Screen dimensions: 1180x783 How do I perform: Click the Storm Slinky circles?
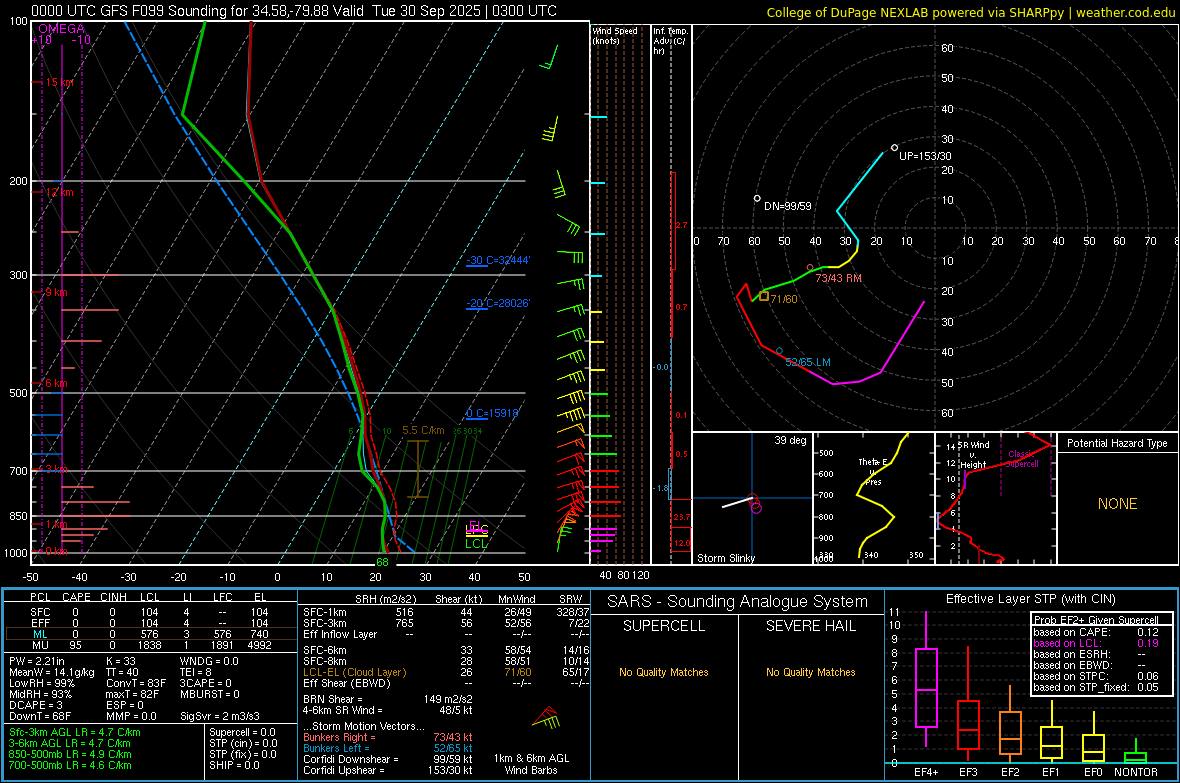click(755, 504)
